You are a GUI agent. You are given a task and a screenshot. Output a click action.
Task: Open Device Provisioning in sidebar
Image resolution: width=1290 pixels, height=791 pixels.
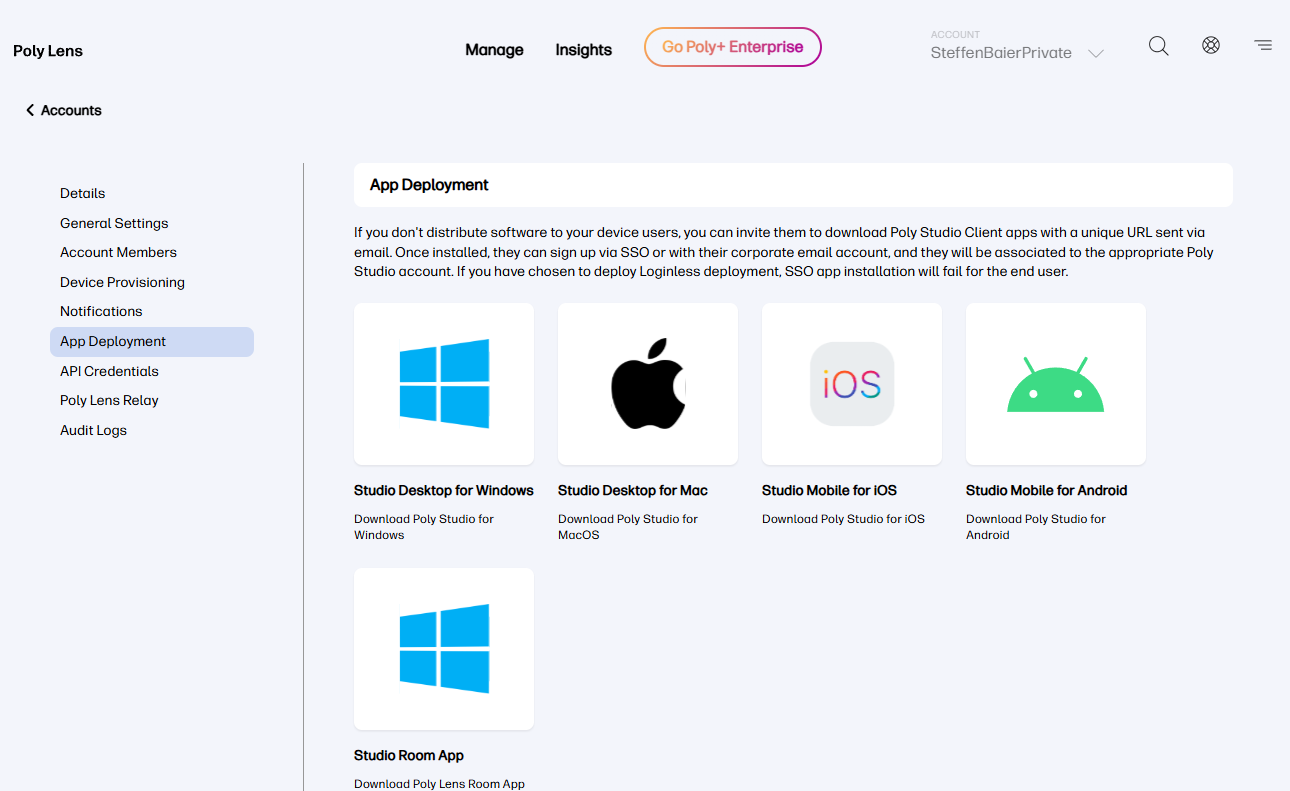tap(122, 282)
